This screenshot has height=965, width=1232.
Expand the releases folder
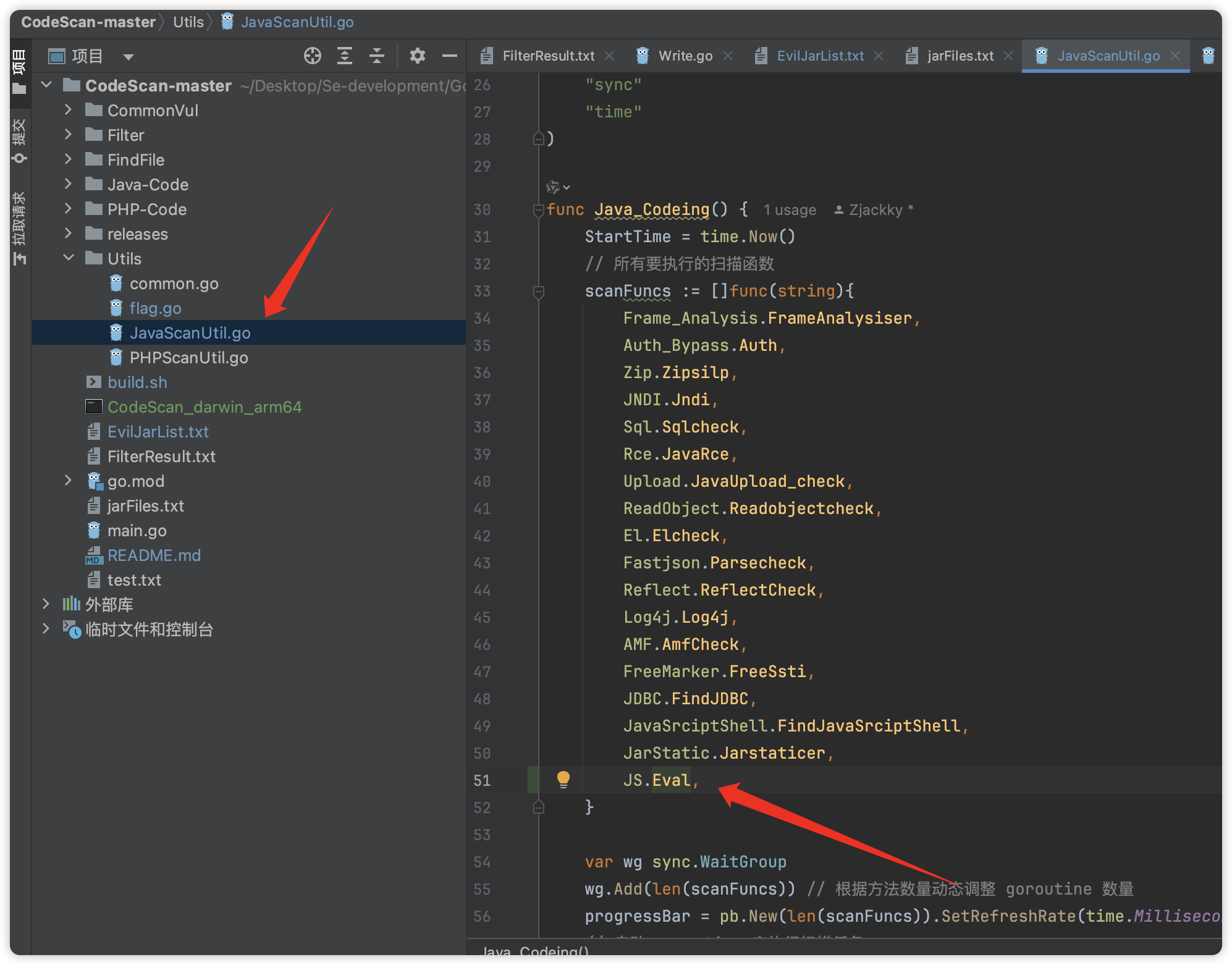(x=69, y=234)
